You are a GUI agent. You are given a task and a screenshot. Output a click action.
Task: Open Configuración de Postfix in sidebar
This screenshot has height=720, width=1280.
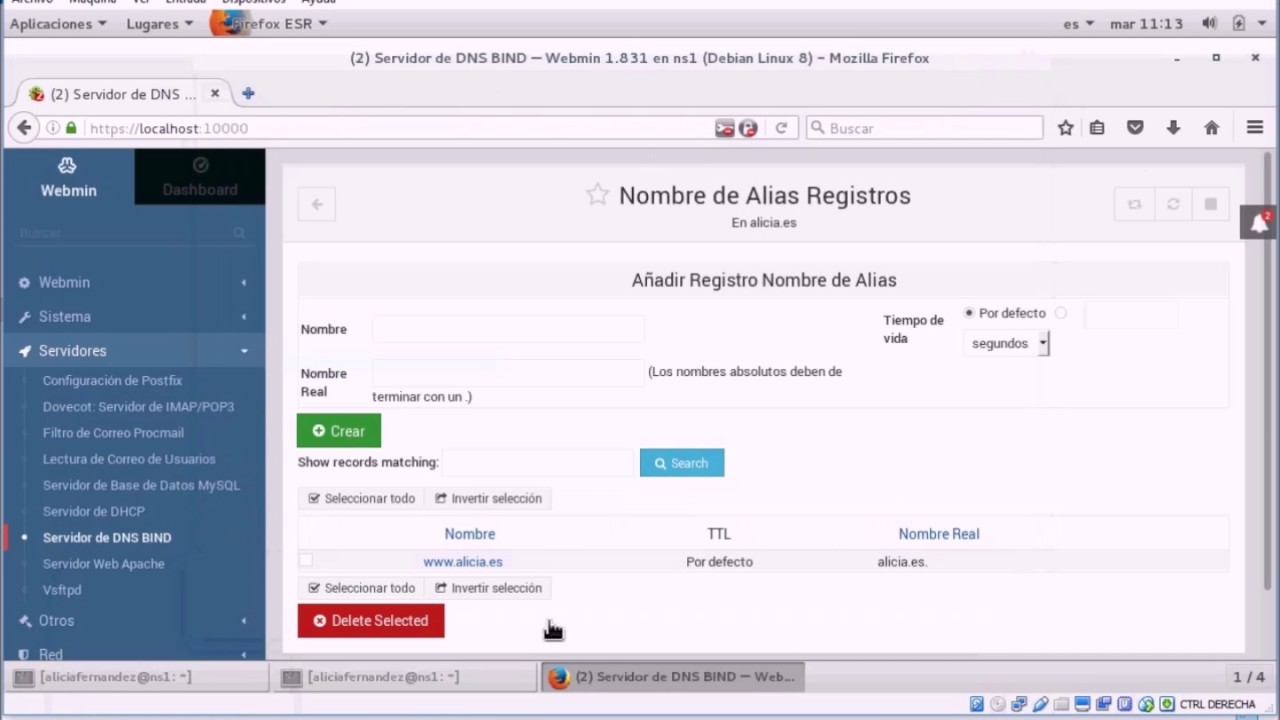112,380
